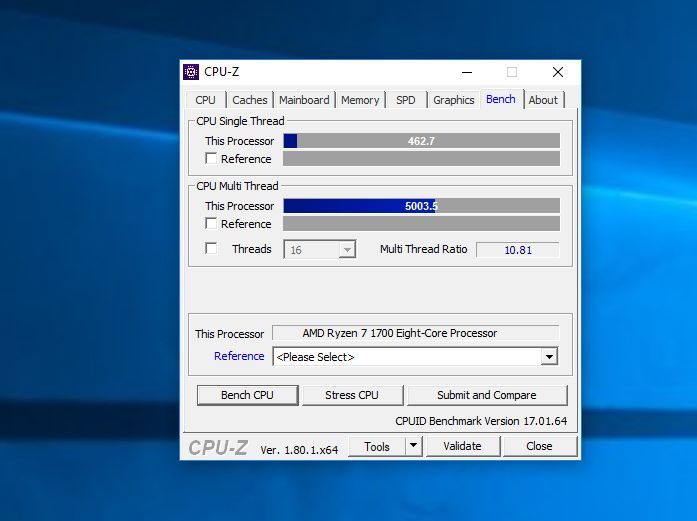Click the AMD Ryzen 7 1700 processor name field
The width and height of the screenshot is (697, 521).
(x=416, y=333)
